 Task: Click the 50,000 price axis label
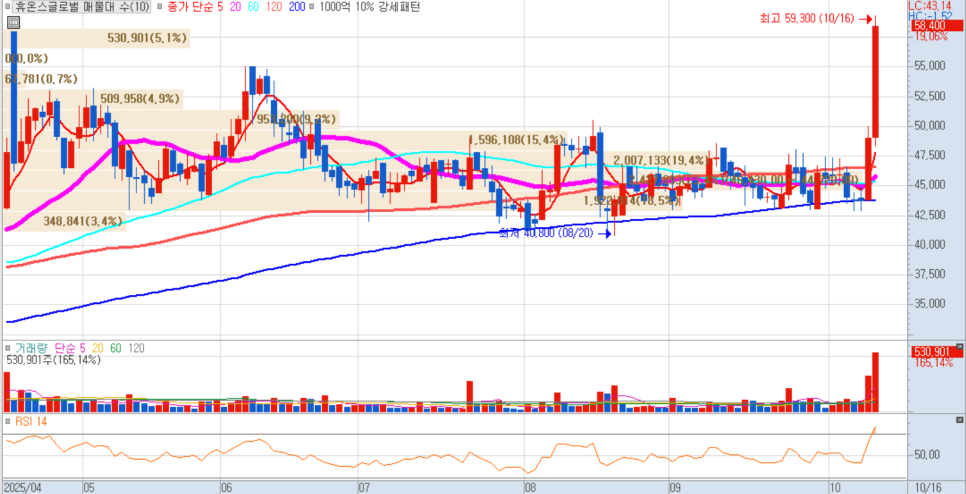[x=928, y=126]
